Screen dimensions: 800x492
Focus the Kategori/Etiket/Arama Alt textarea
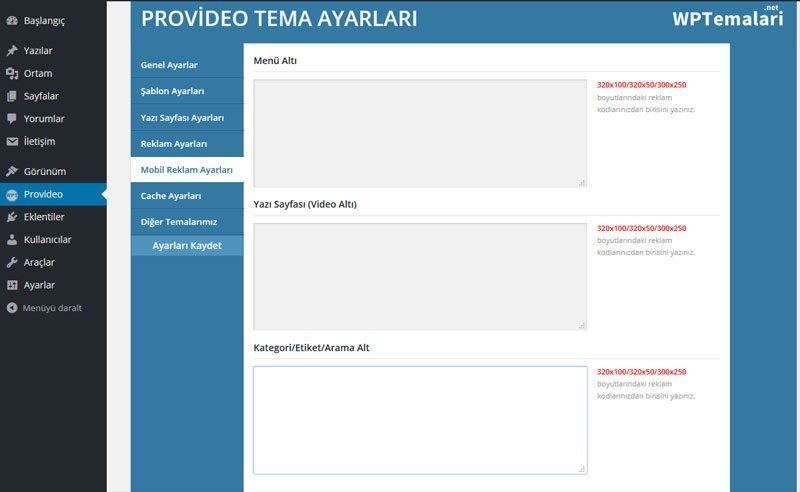coord(420,420)
